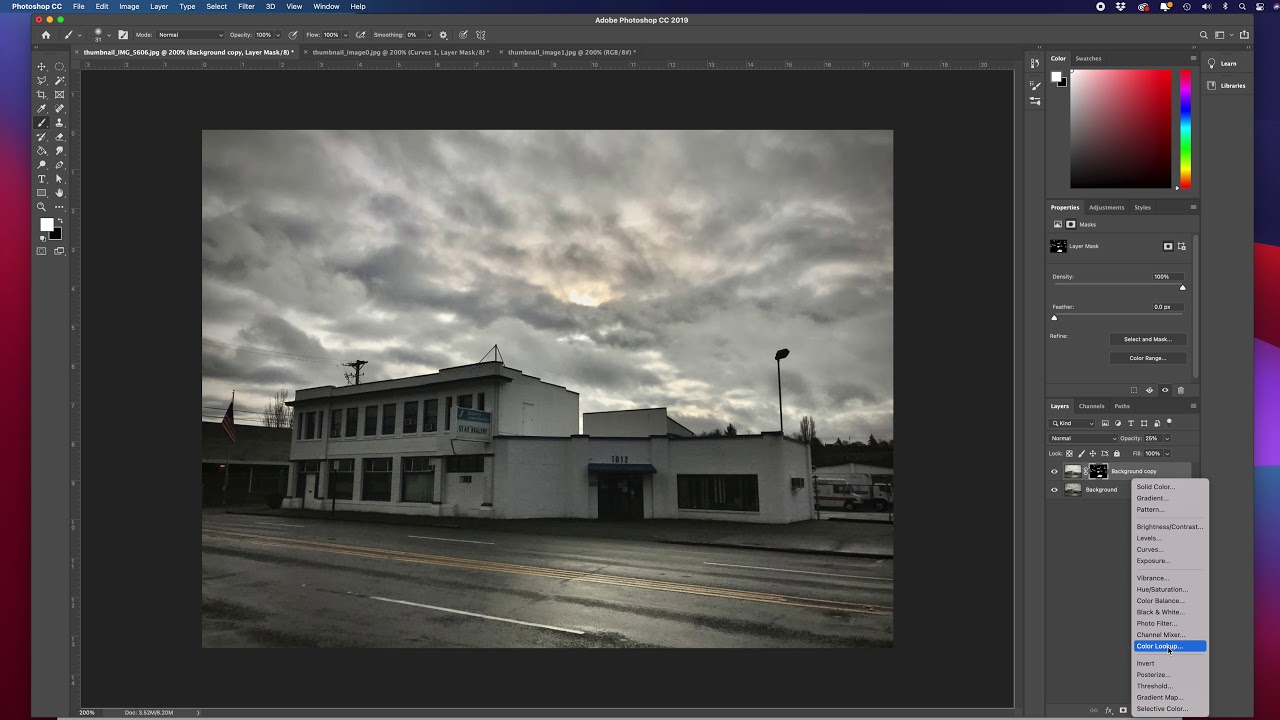Toggle symmetry paint options butterfly

click(481, 35)
